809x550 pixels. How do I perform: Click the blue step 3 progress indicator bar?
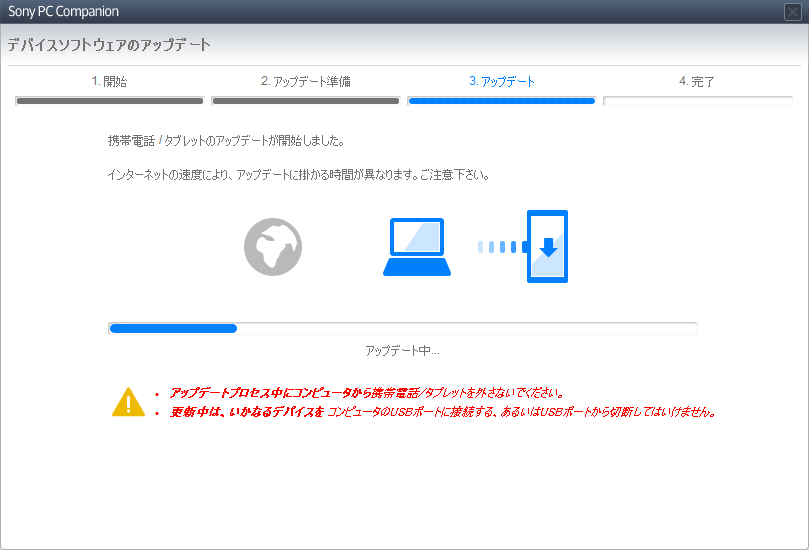pyautogui.click(x=501, y=101)
